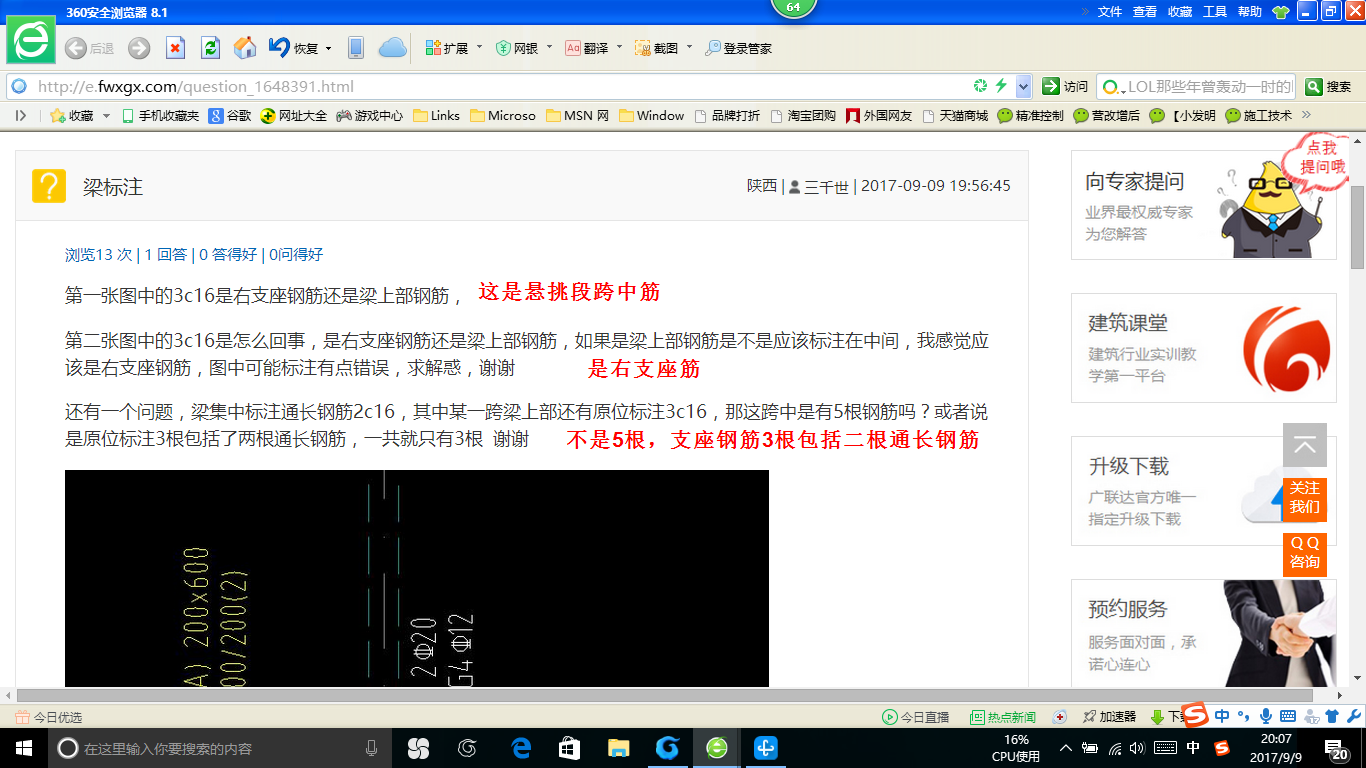This screenshot has height=768, width=1366.
Task: Open the 游戏中心 bookmark
Action: pyautogui.click(x=370, y=116)
